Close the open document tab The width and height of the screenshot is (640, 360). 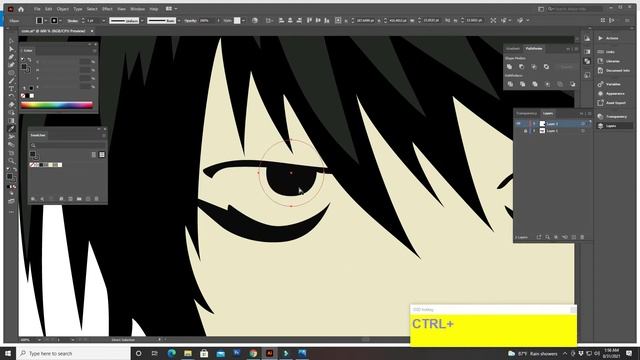92,31
